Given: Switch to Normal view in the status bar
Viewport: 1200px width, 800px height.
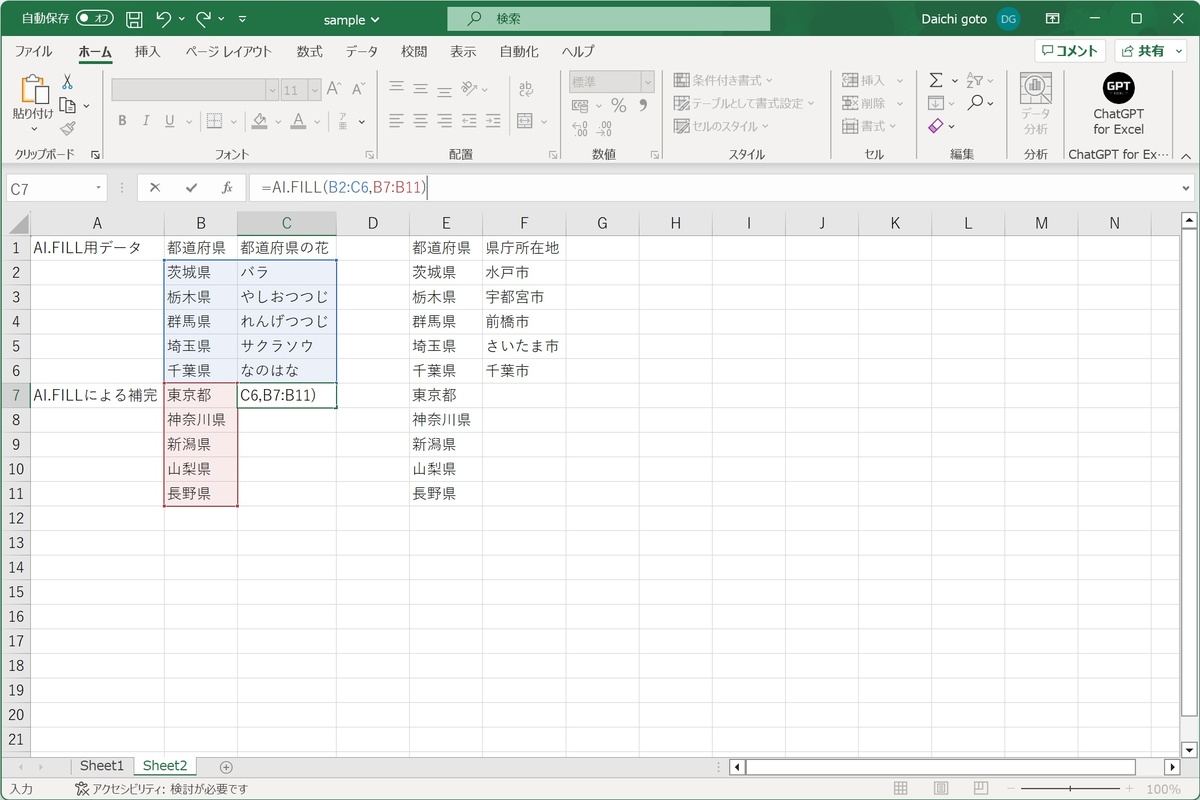Looking at the screenshot, I should tap(901, 789).
